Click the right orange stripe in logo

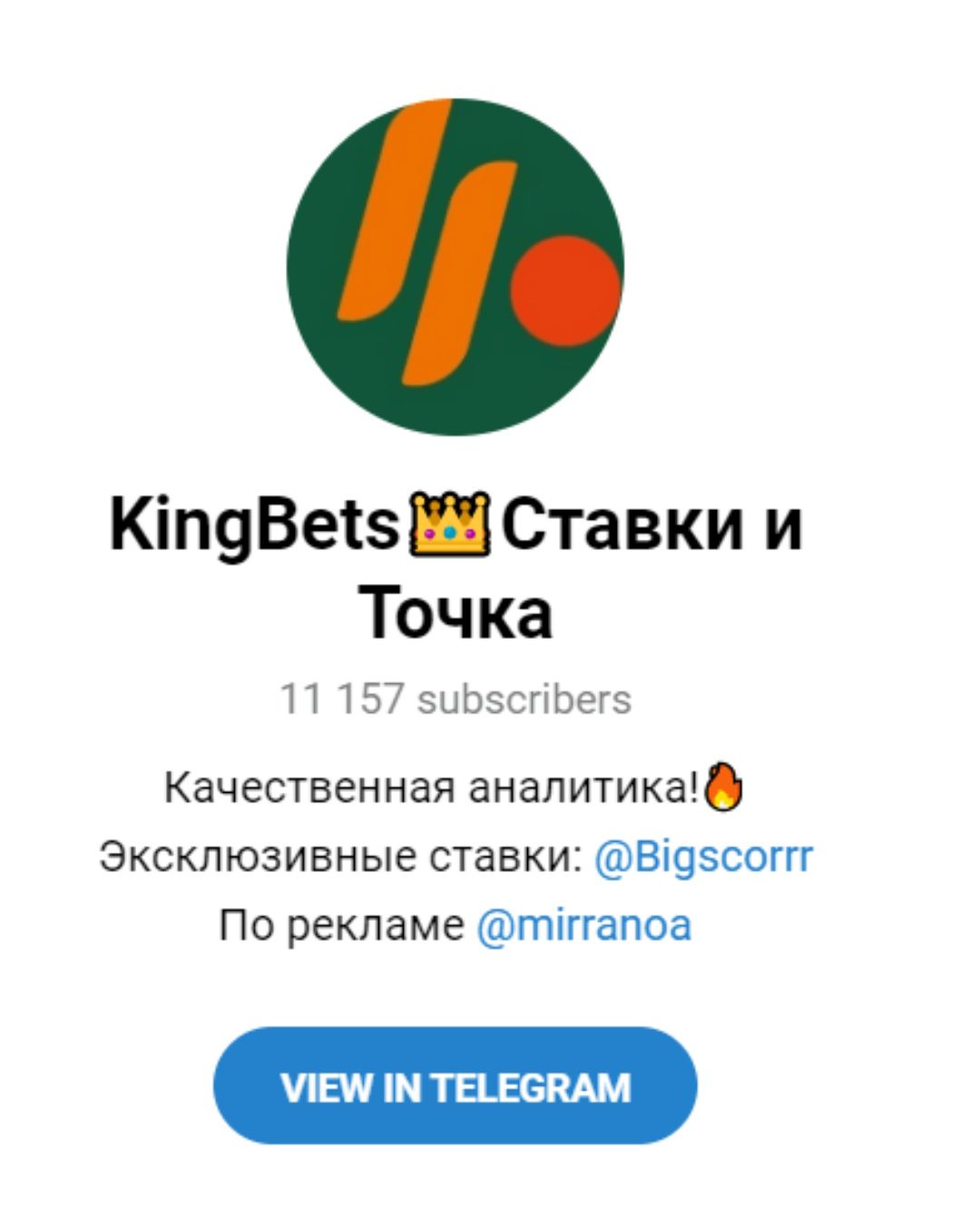460,274
